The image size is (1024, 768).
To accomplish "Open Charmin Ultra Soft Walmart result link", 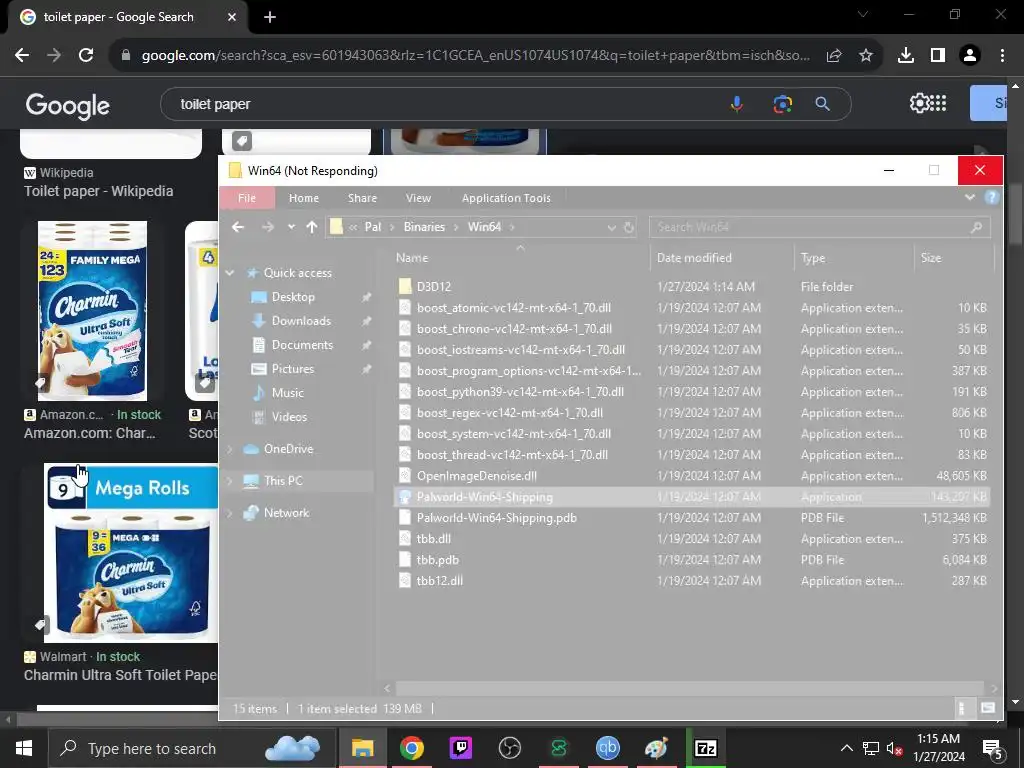I will pyautogui.click(x=120, y=675).
